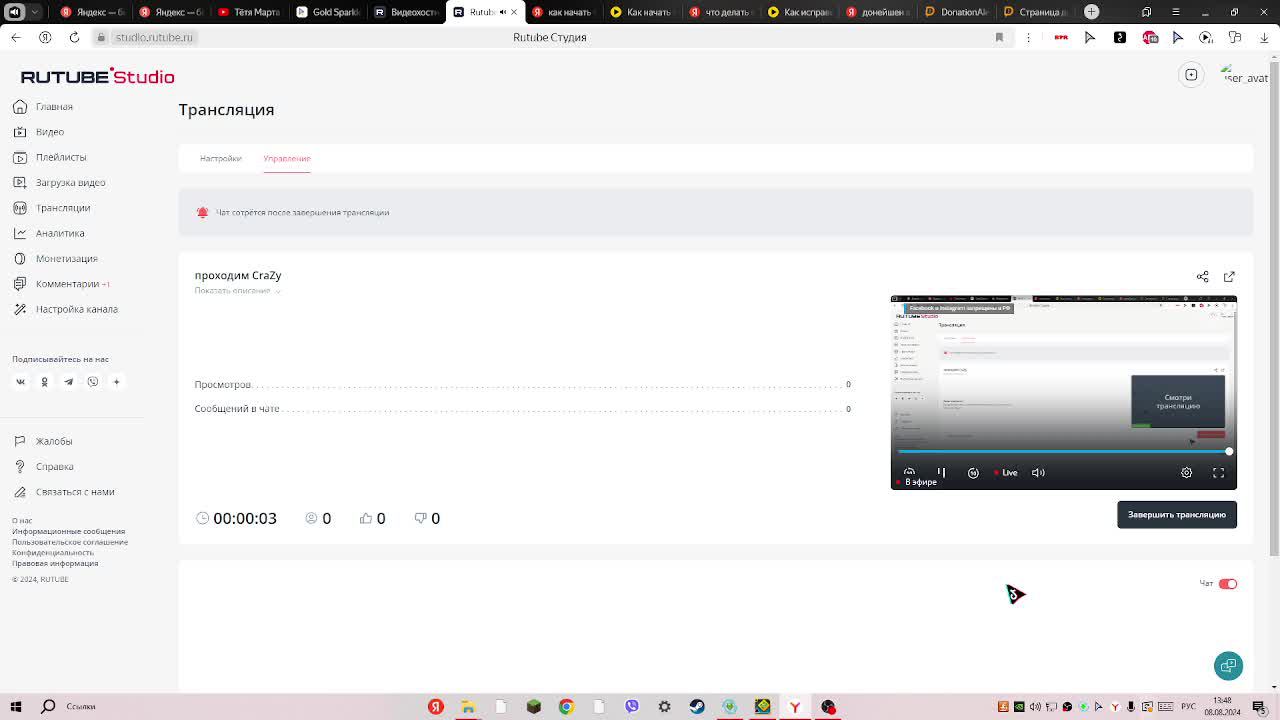Screen dimensions: 1280x720
Task: Open Настройка канала page
Action: pyautogui.click(x=65, y=309)
